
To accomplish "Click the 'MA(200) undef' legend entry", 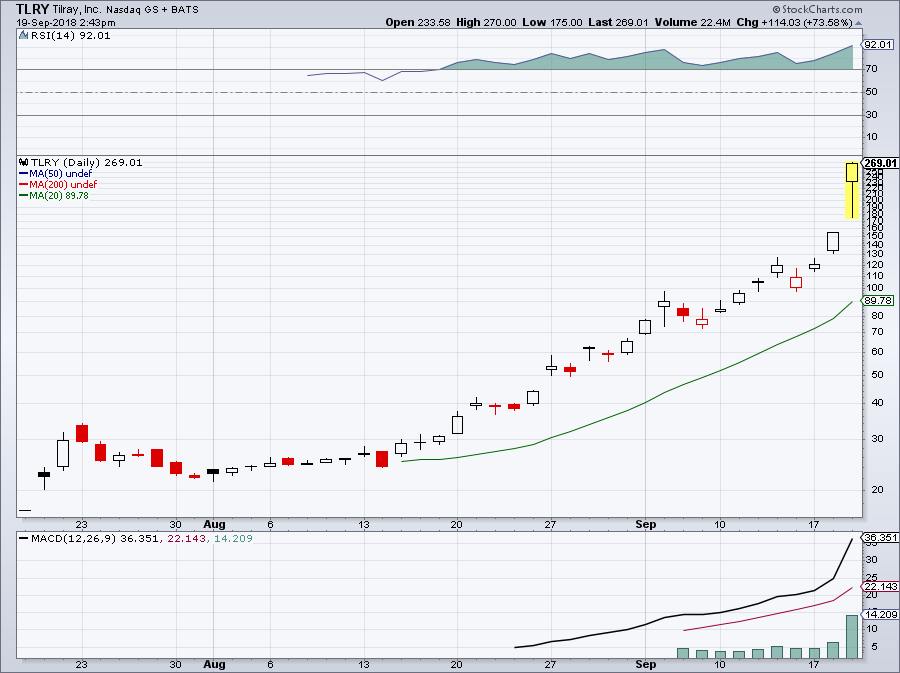I will click(x=63, y=184).
